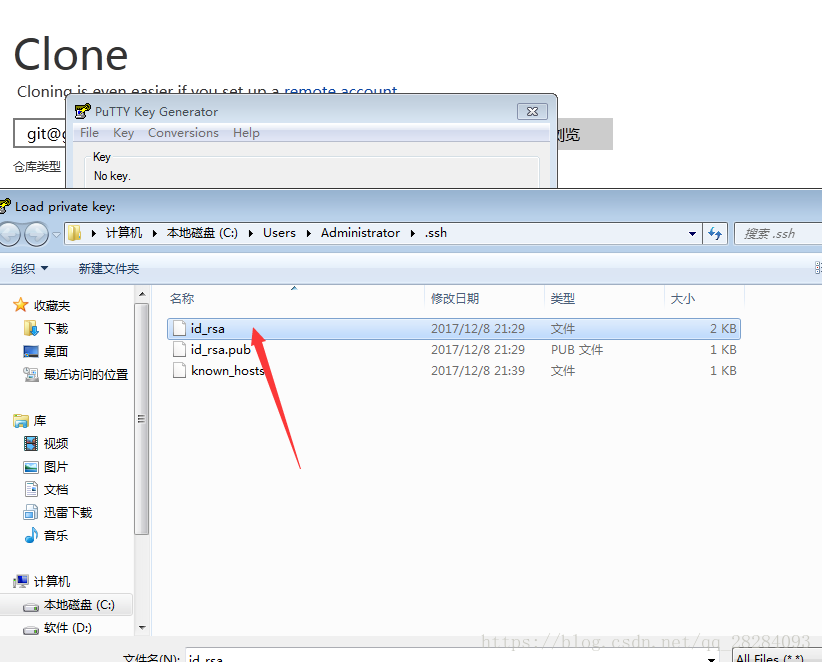Go to Users in the breadcrumb

pos(279,233)
